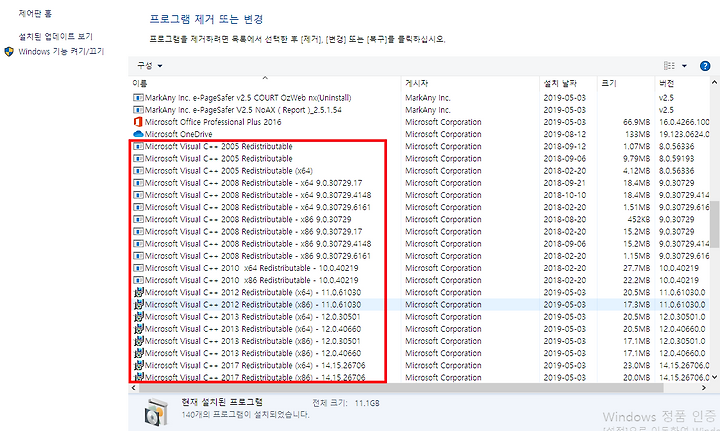Select Visual C++ 2008 x86 9.0.30729.17 row
Screen dimensions: 720x431
click(x=420, y=231)
